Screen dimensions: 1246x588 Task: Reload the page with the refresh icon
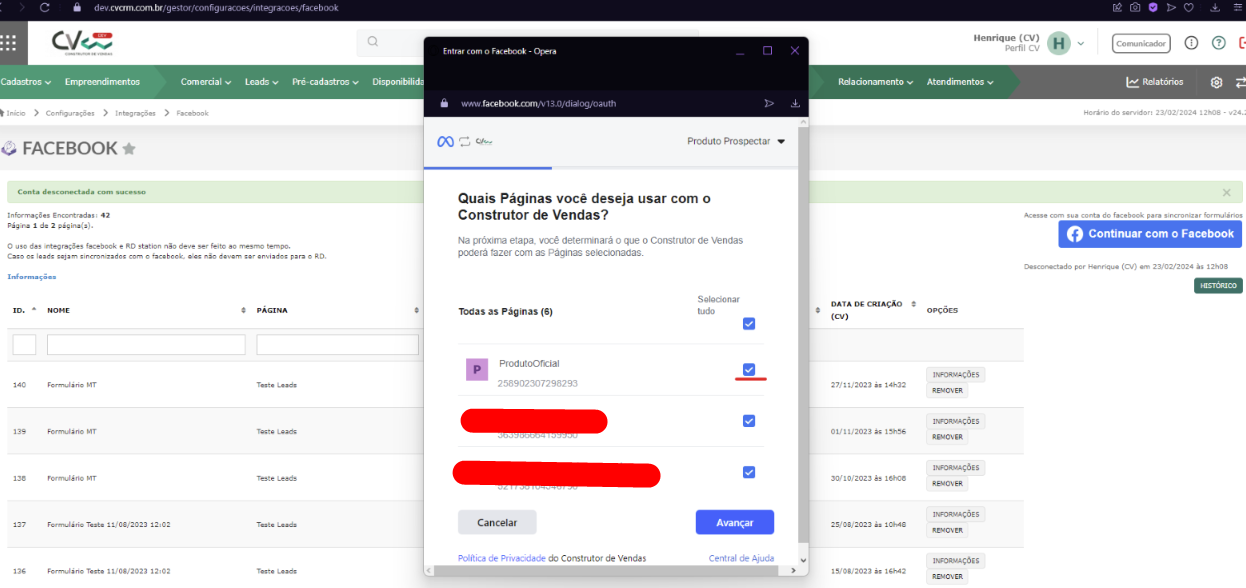[x=46, y=7]
